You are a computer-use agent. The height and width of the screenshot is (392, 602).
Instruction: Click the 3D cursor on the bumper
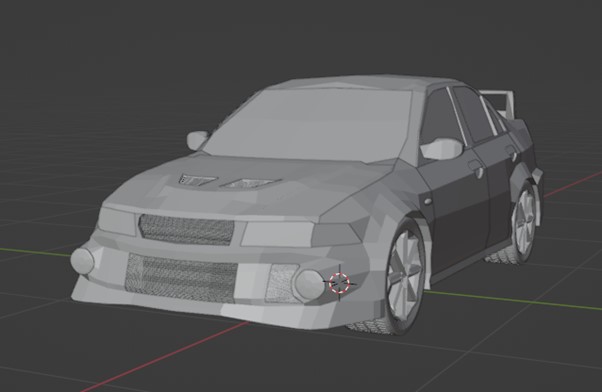(339, 283)
